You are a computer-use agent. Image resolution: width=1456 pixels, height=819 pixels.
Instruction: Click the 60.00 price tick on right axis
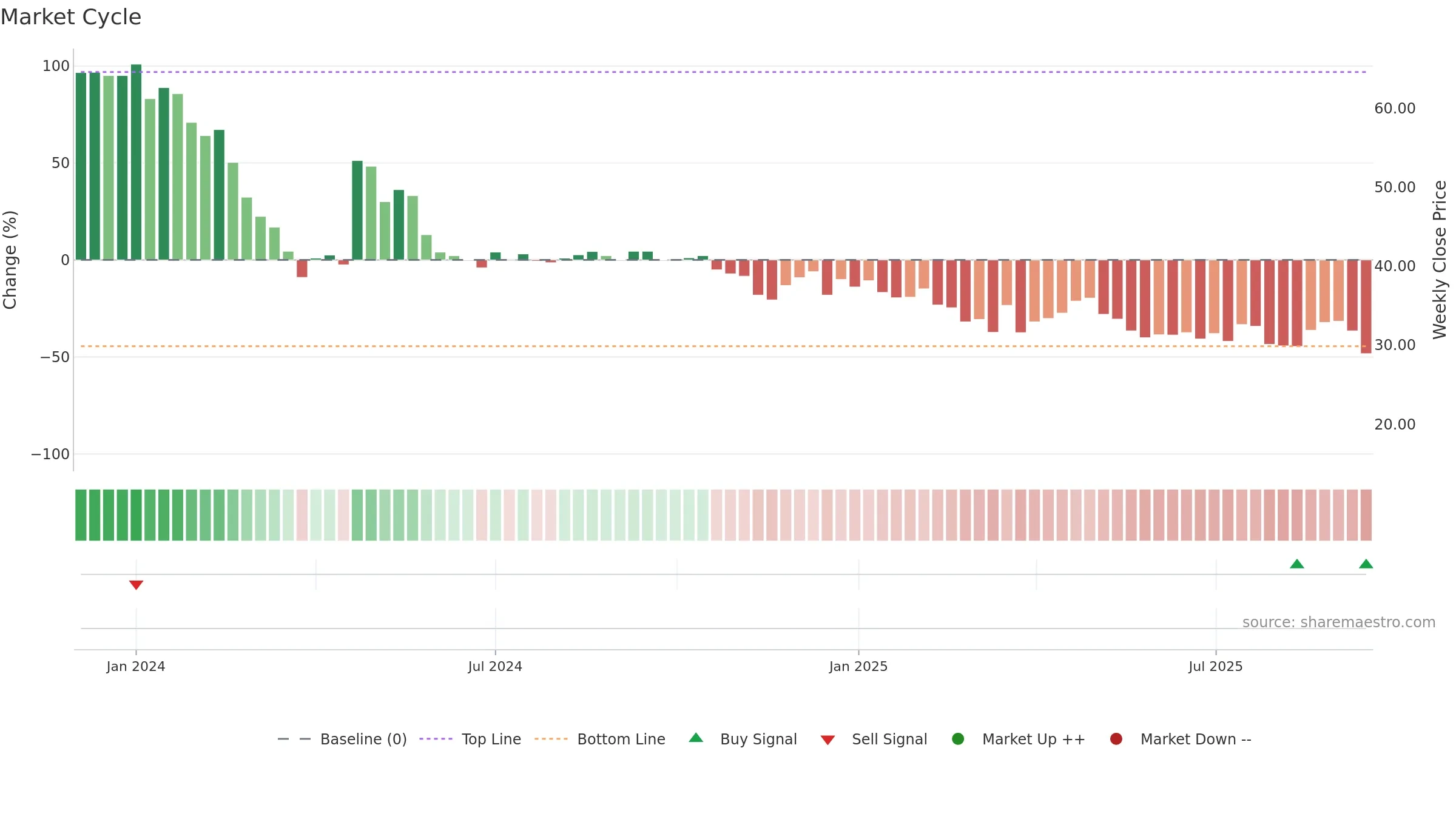click(1395, 109)
